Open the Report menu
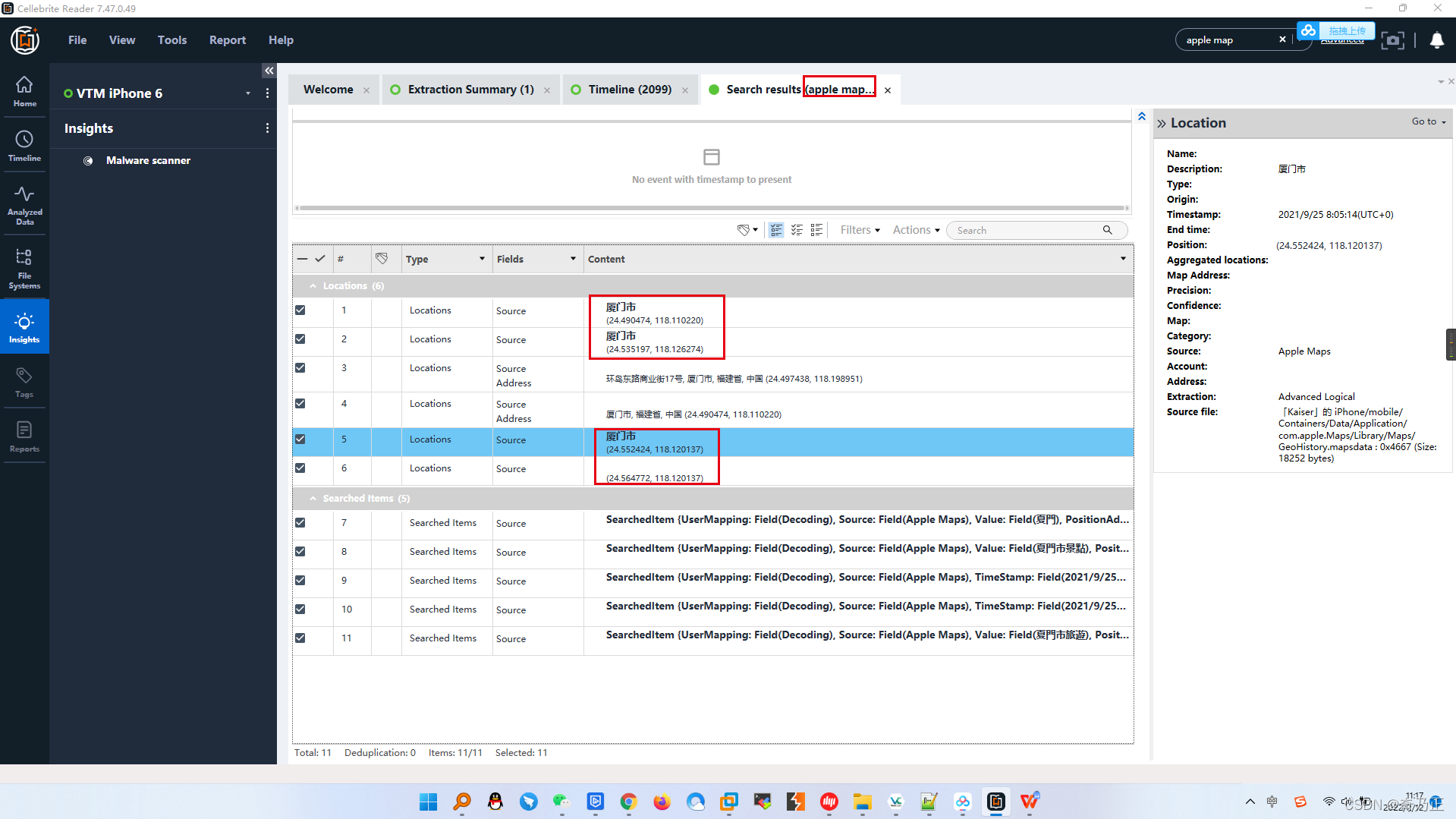1456x819 pixels. point(228,40)
